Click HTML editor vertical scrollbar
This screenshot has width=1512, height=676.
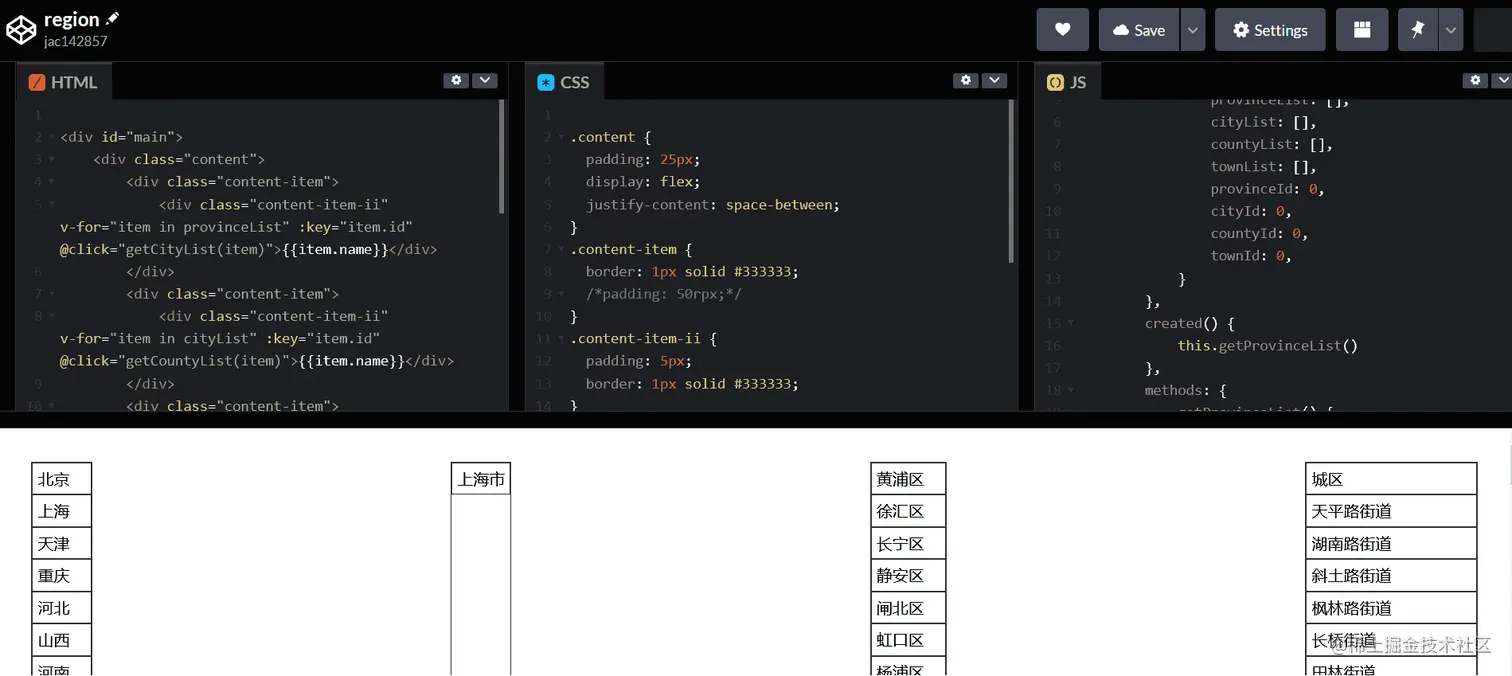click(x=501, y=156)
